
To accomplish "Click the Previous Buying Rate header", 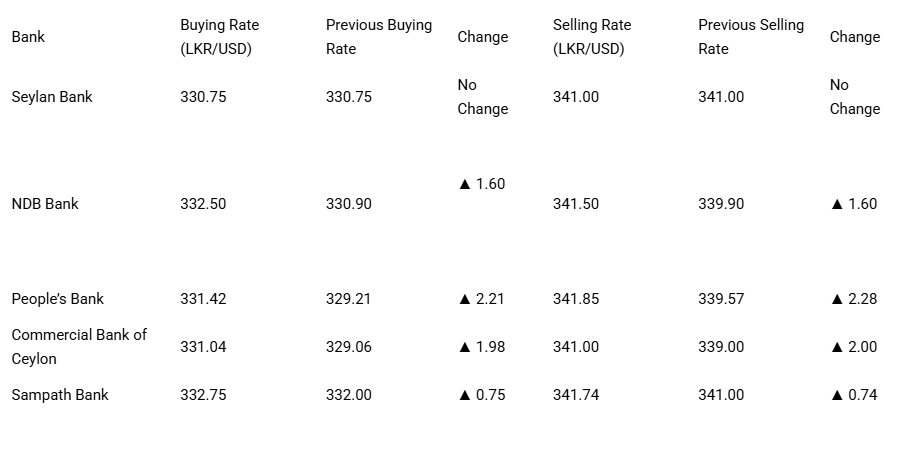I will point(379,37).
